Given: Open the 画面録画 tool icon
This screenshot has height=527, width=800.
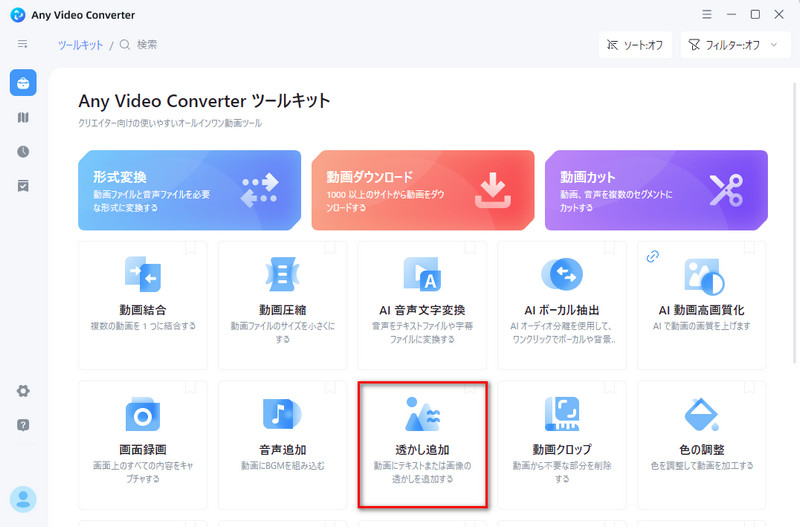Looking at the screenshot, I should (143, 414).
